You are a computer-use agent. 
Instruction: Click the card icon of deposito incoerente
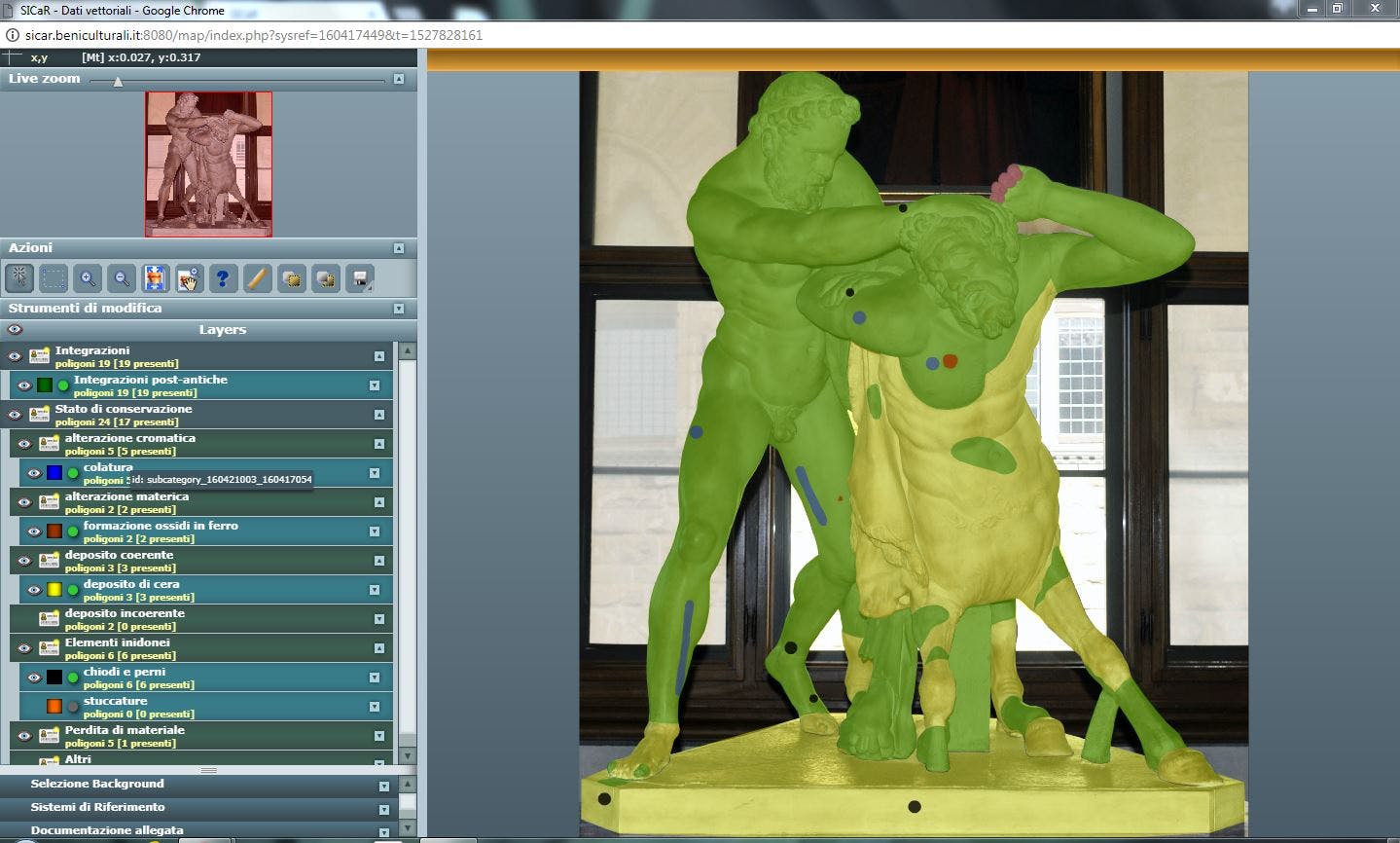coord(49,619)
